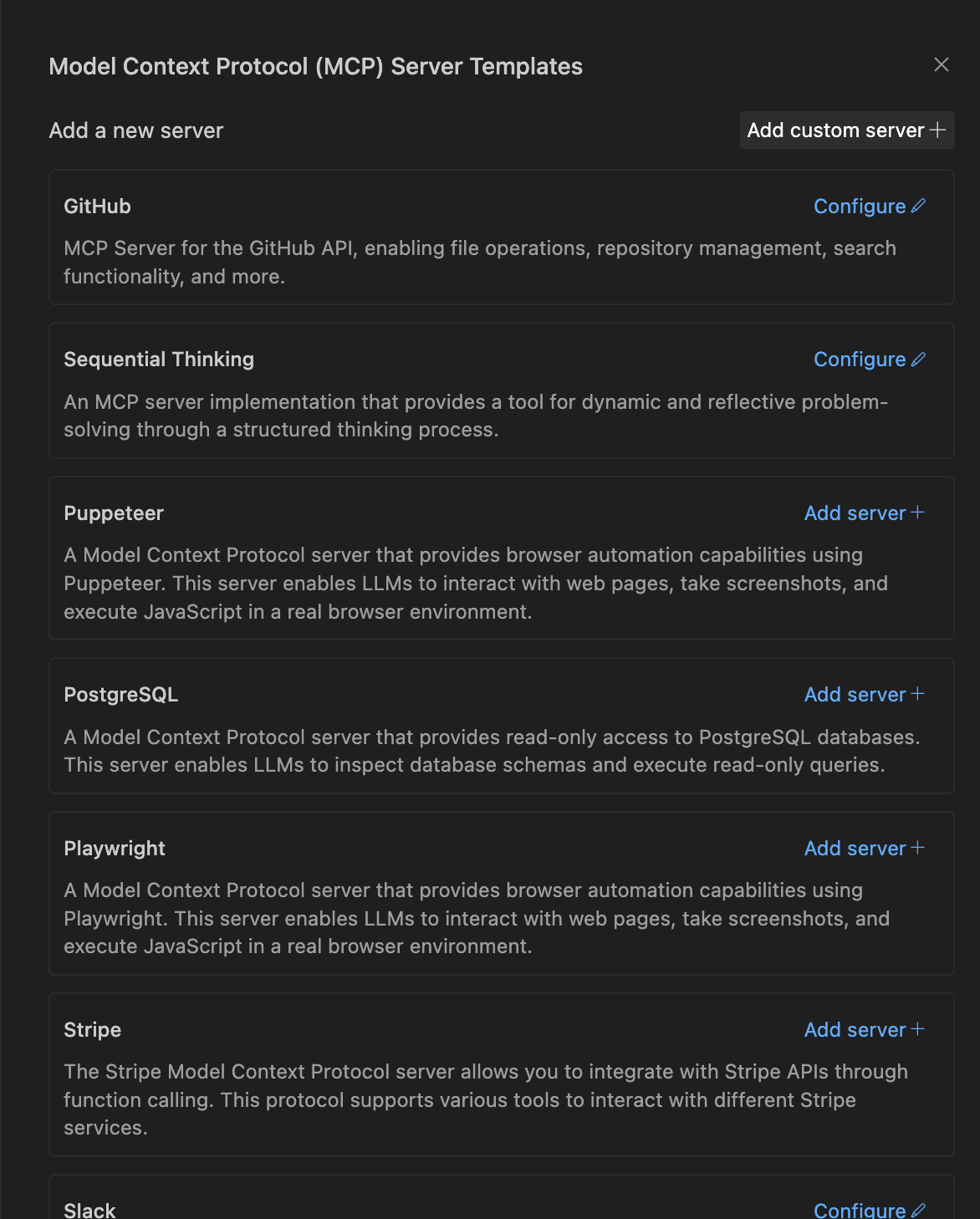Viewport: 980px width, 1219px height.
Task: Open the Configure link for Slack
Action: pos(860,1210)
